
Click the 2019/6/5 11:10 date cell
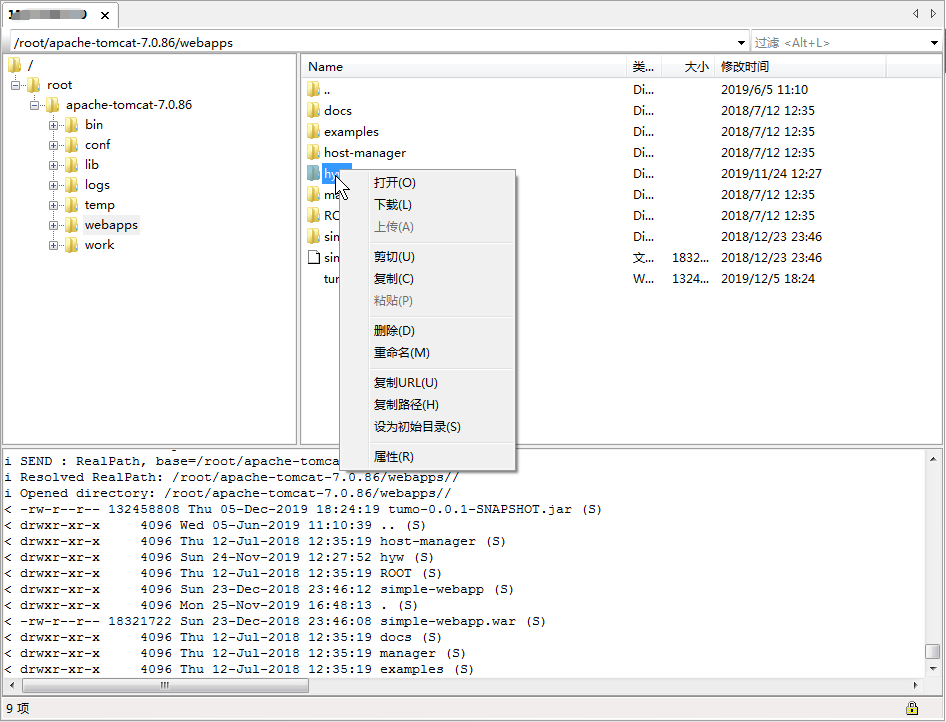point(764,89)
